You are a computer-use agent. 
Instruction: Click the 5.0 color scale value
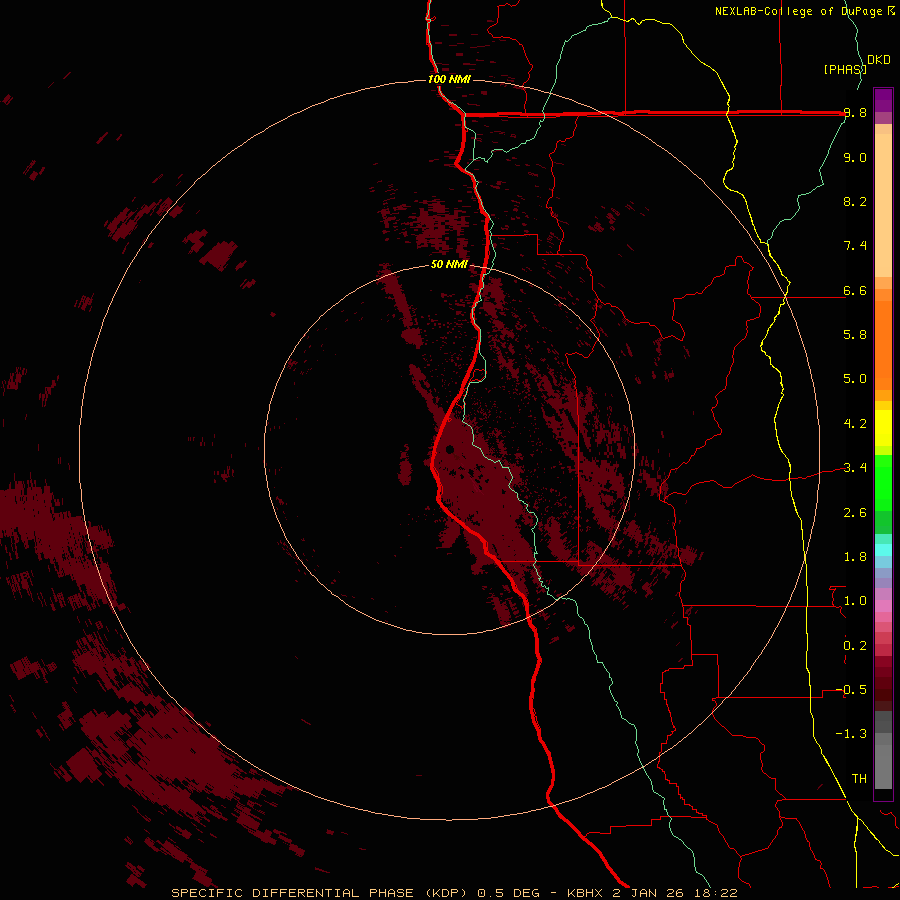click(855, 379)
